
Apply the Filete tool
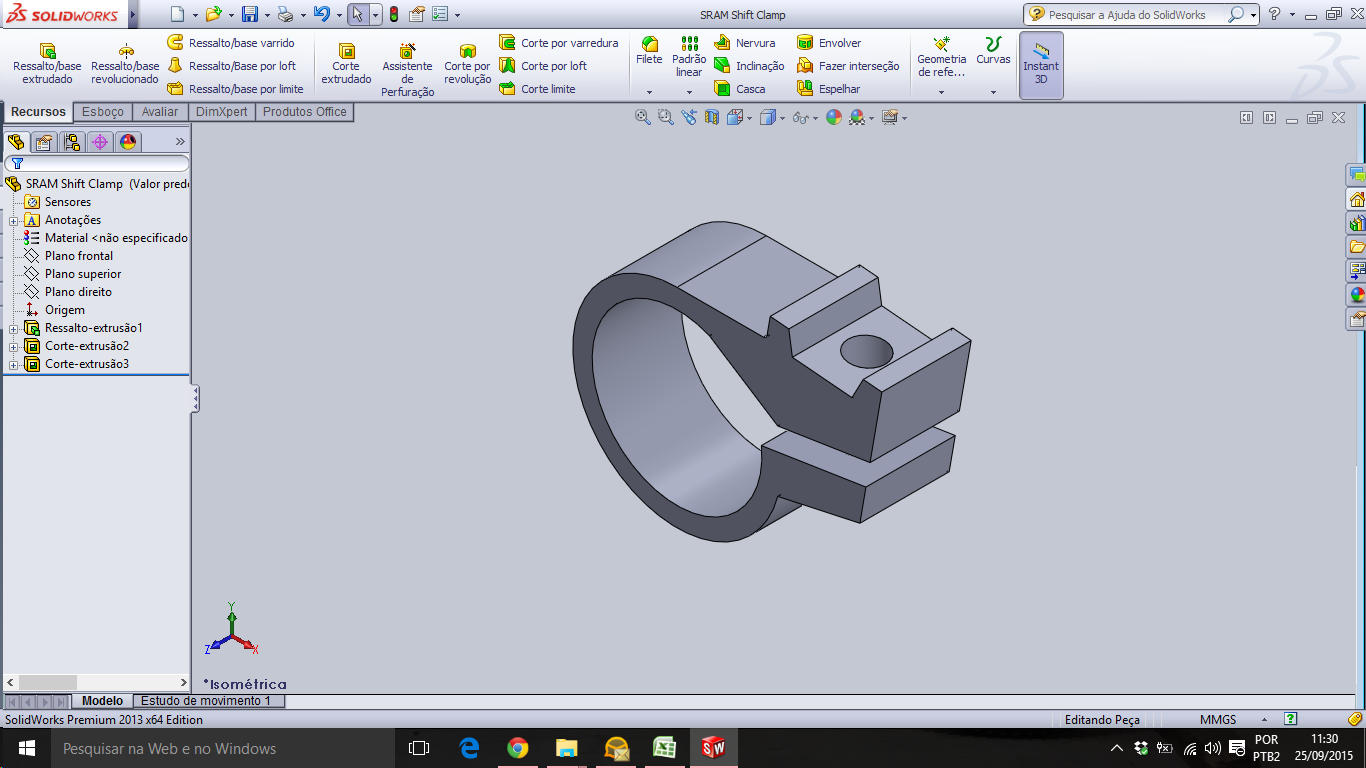(649, 51)
